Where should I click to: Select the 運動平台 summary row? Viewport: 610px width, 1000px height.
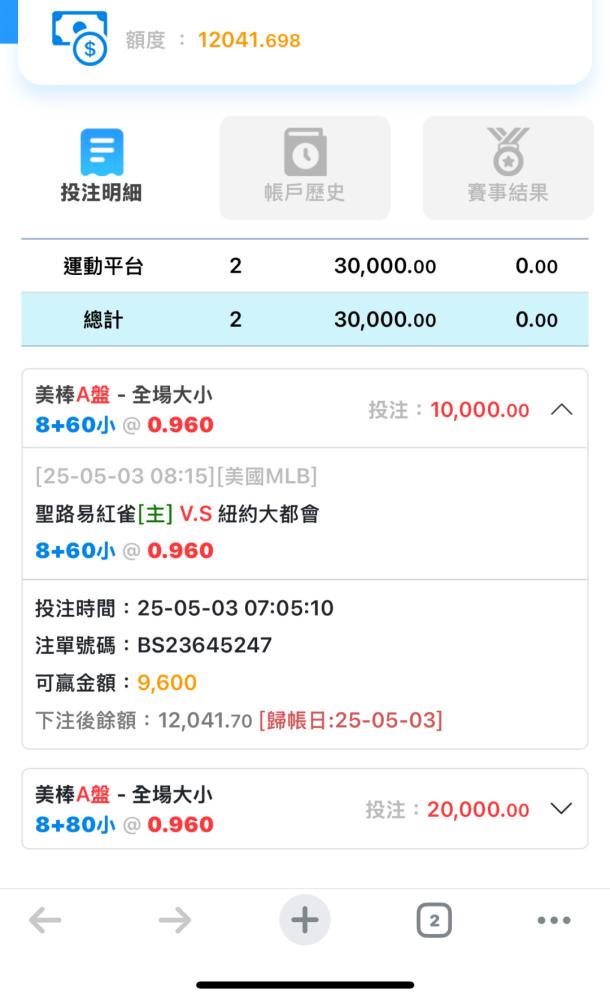(305, 266)
